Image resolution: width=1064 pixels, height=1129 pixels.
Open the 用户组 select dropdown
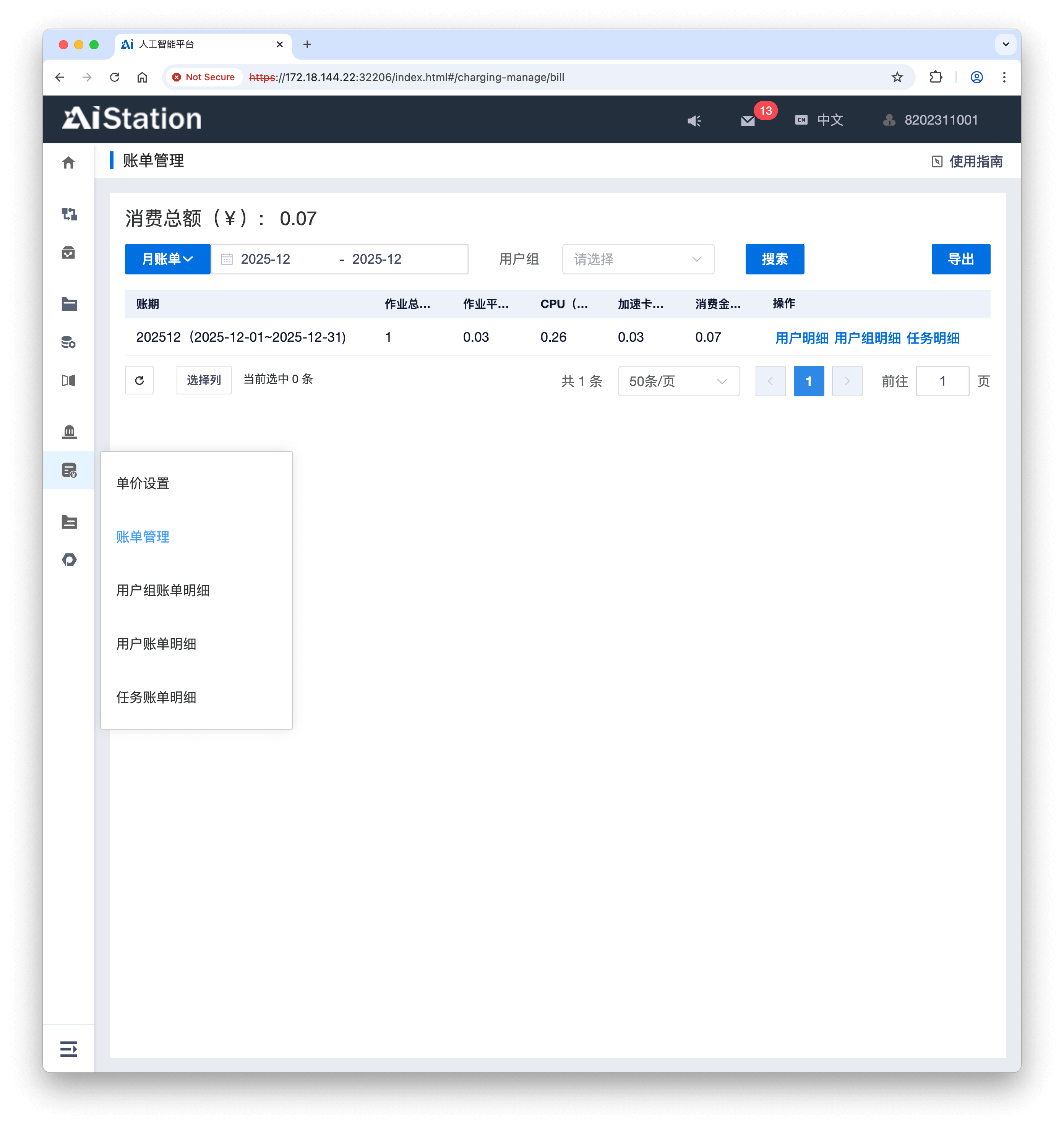pos(637,260)
